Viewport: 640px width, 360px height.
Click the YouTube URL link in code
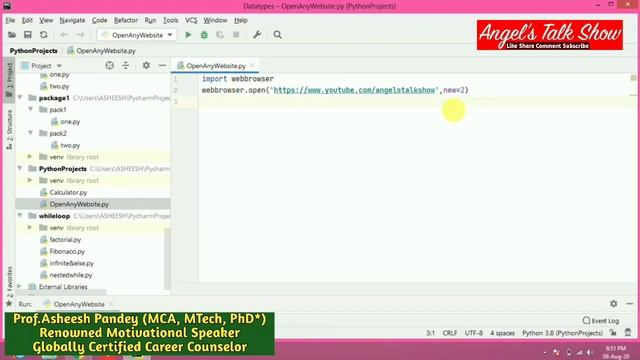(354, 90)
